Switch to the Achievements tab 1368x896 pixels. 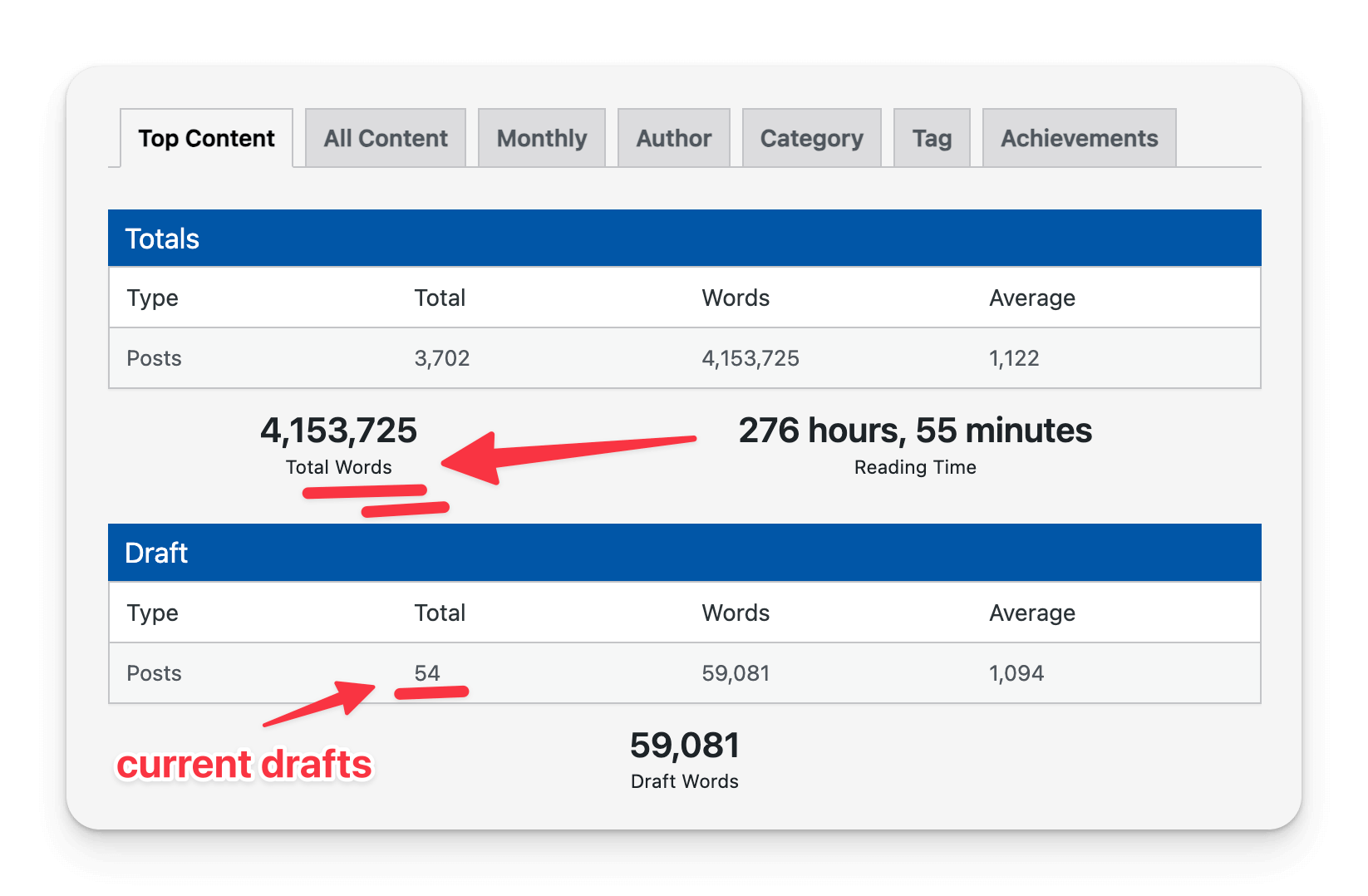pyautogui.click(x=1078, y=138)
